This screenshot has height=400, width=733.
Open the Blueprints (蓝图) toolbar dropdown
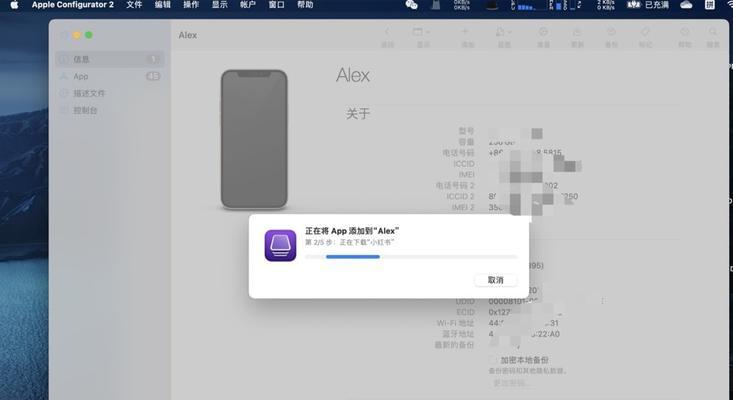[x=503, y=33]
